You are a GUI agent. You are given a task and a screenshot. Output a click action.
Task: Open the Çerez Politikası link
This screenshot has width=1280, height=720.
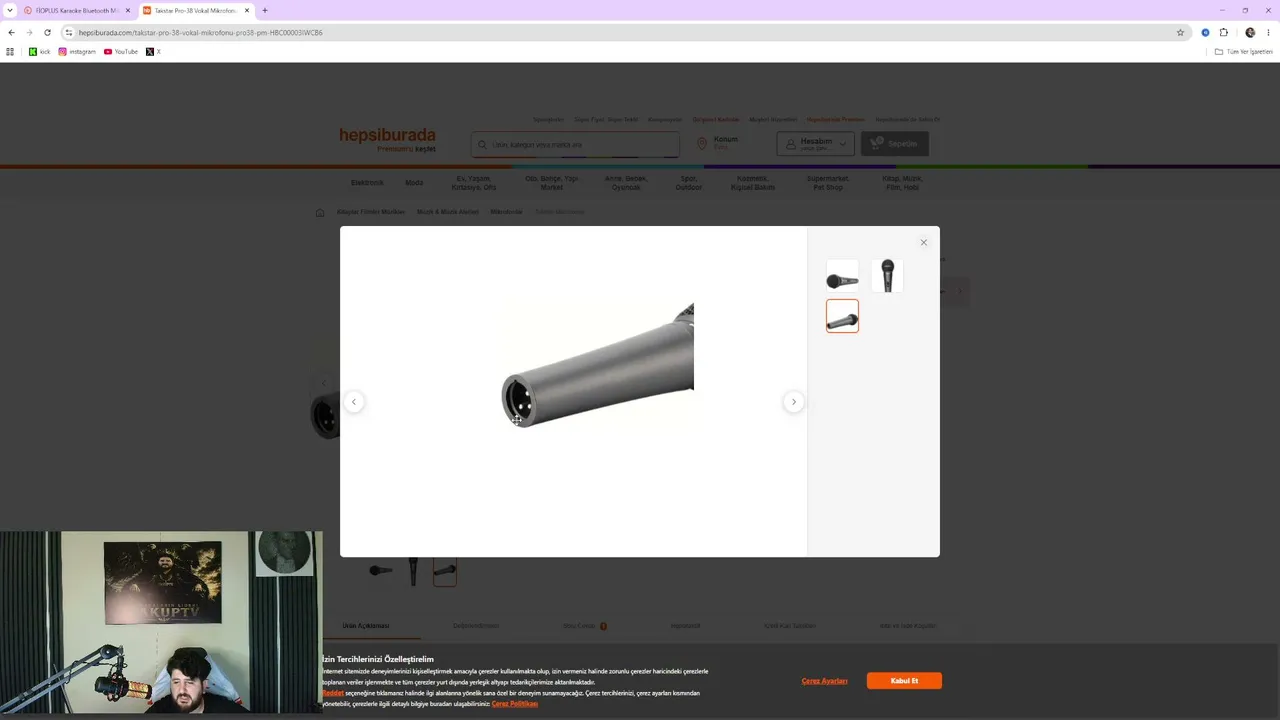515,704
